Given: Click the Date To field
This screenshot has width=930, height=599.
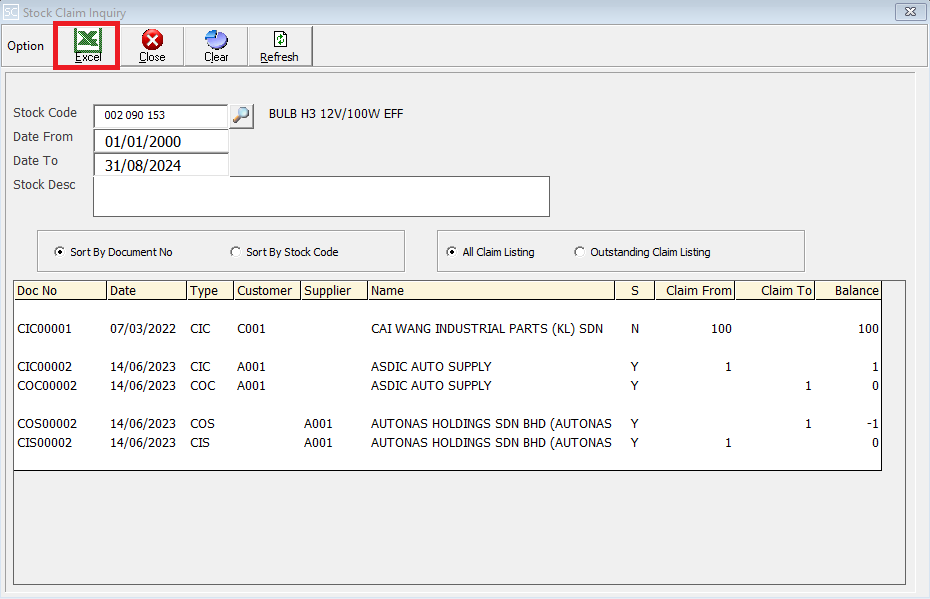Looking at the screenshot, I should tap(161, 165).
